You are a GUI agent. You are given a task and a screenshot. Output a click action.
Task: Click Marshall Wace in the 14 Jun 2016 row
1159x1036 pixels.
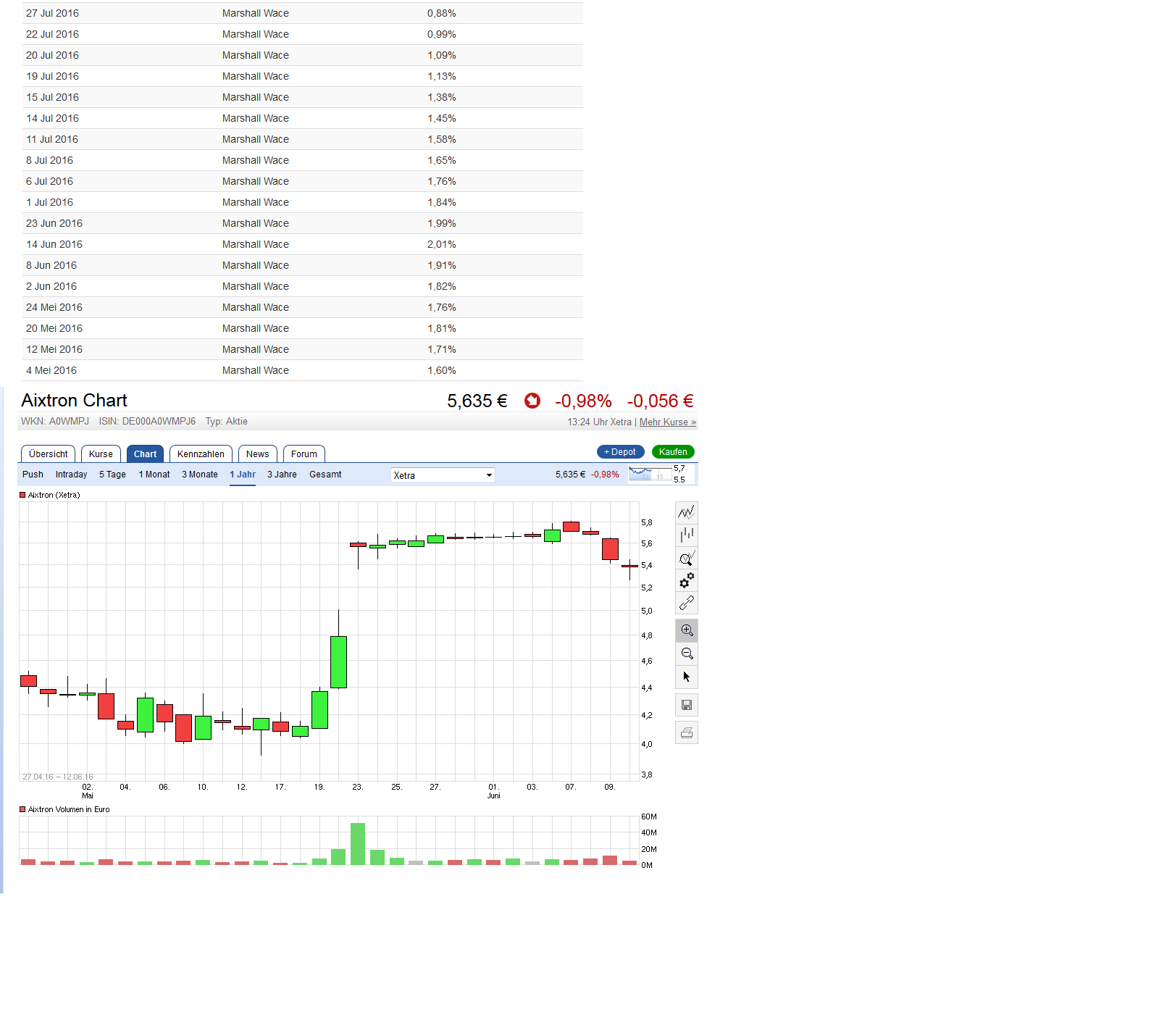coord(256,244)
